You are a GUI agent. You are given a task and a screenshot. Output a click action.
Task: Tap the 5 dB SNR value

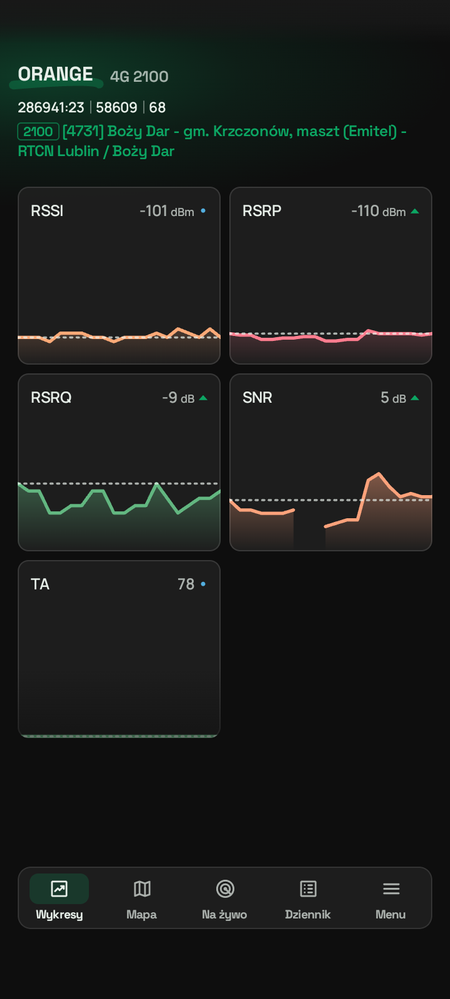tap(393, 398)
